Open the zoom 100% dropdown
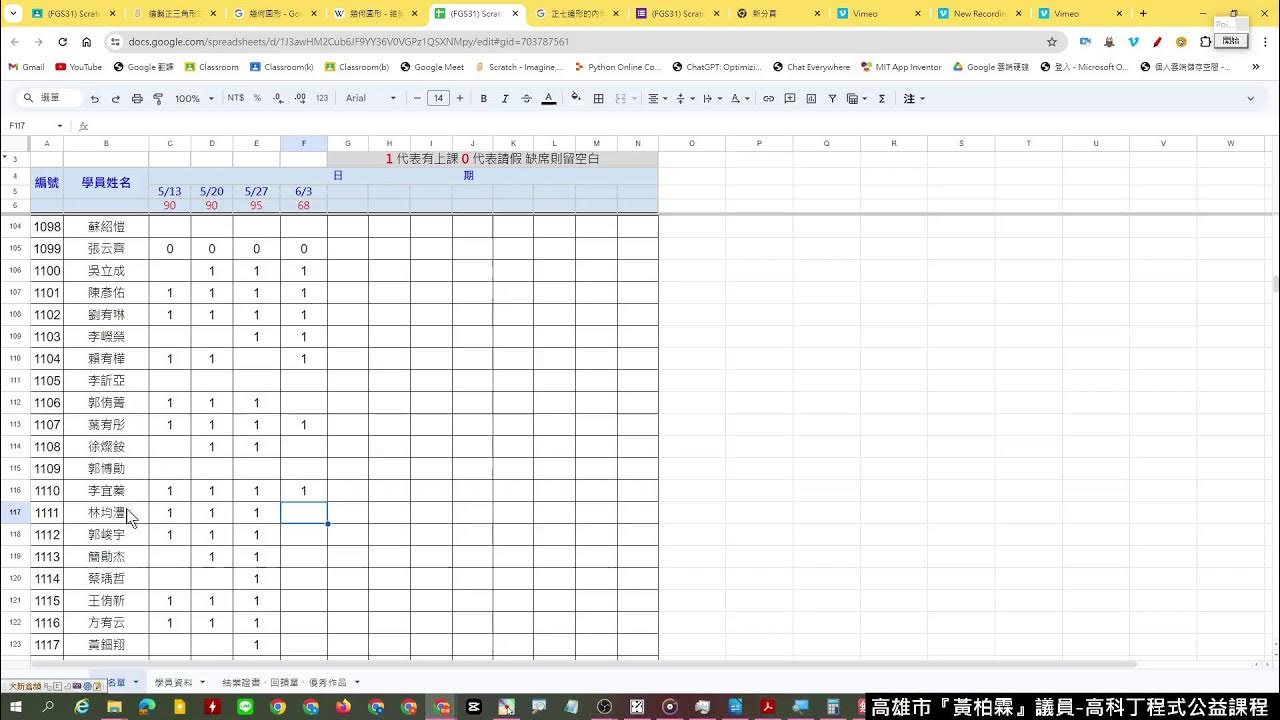The width and height of the screenshot is (1280, 720). click(194, 98)
